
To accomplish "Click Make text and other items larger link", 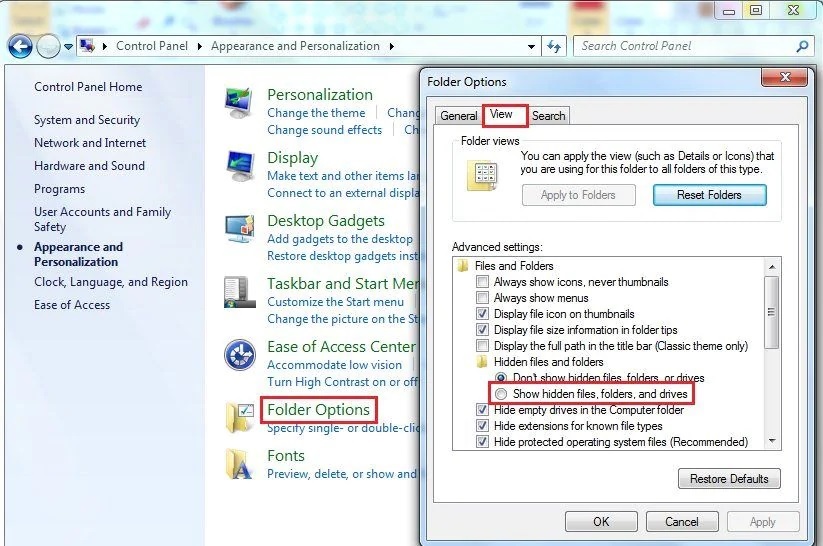I will click(x=343, y=176).
